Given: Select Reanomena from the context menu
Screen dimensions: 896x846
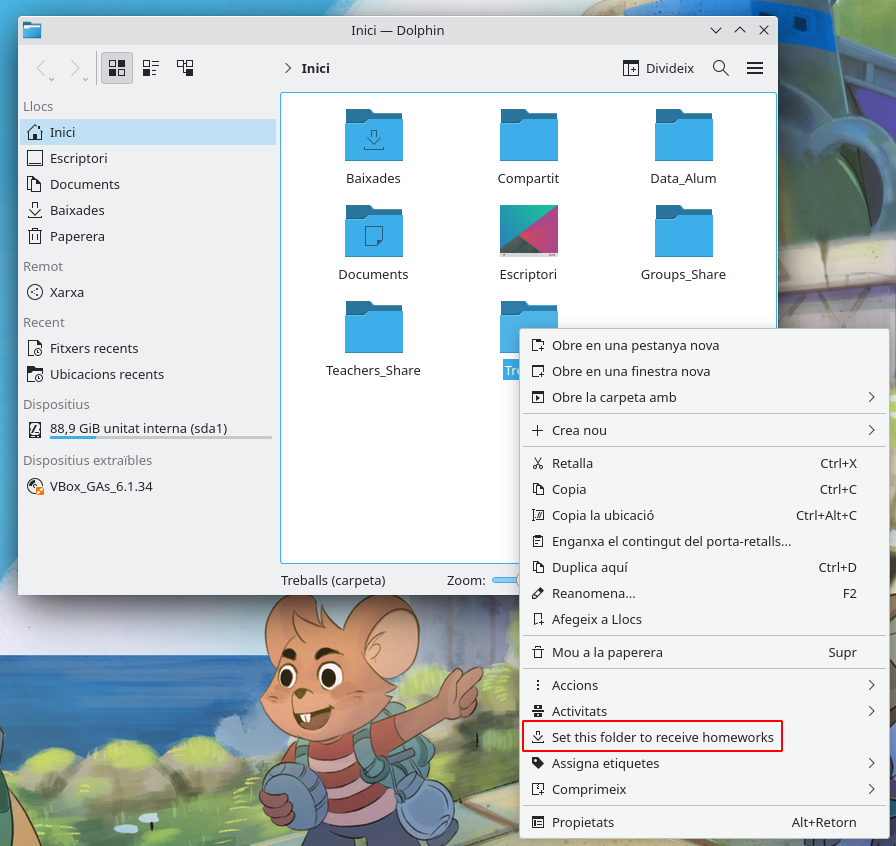Looking at the screenshot, I should click(x=593, y=593).
